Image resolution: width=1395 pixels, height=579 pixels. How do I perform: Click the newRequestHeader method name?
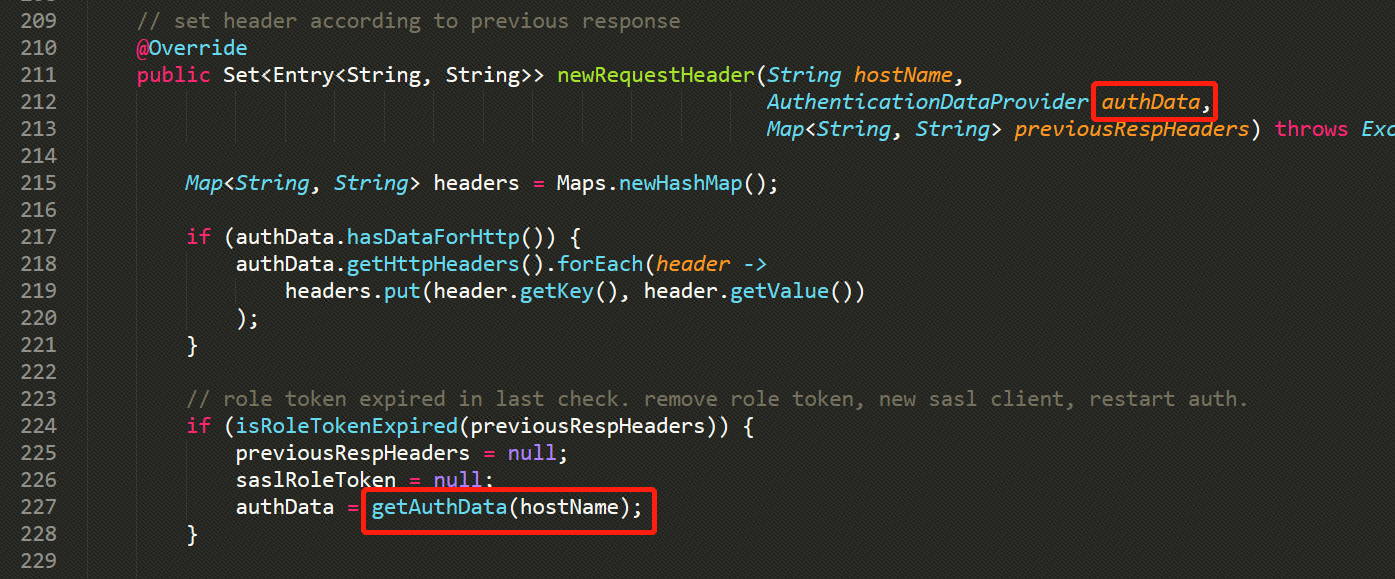tap(656, 75)
